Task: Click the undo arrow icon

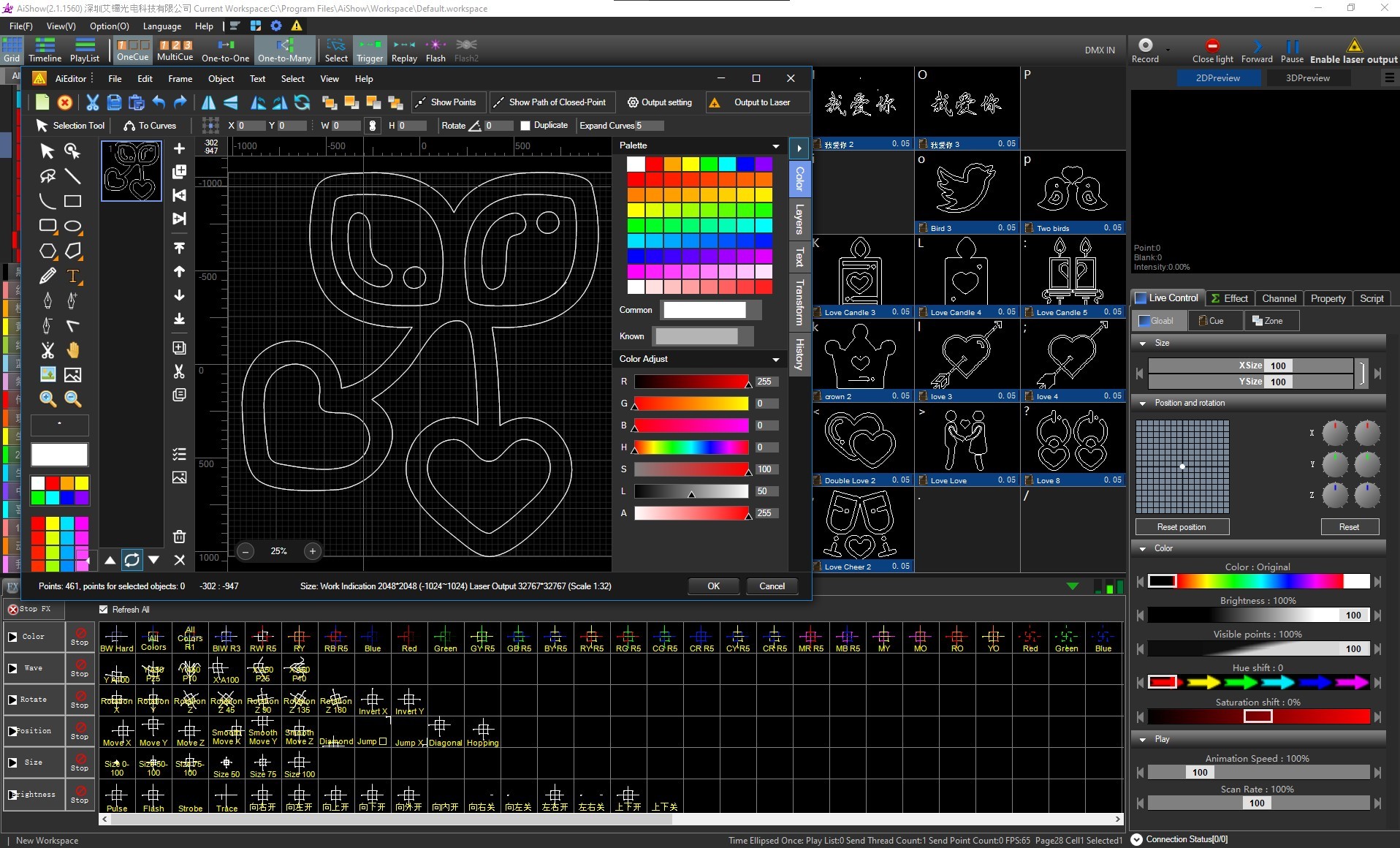Action: [x=159, y=102]
